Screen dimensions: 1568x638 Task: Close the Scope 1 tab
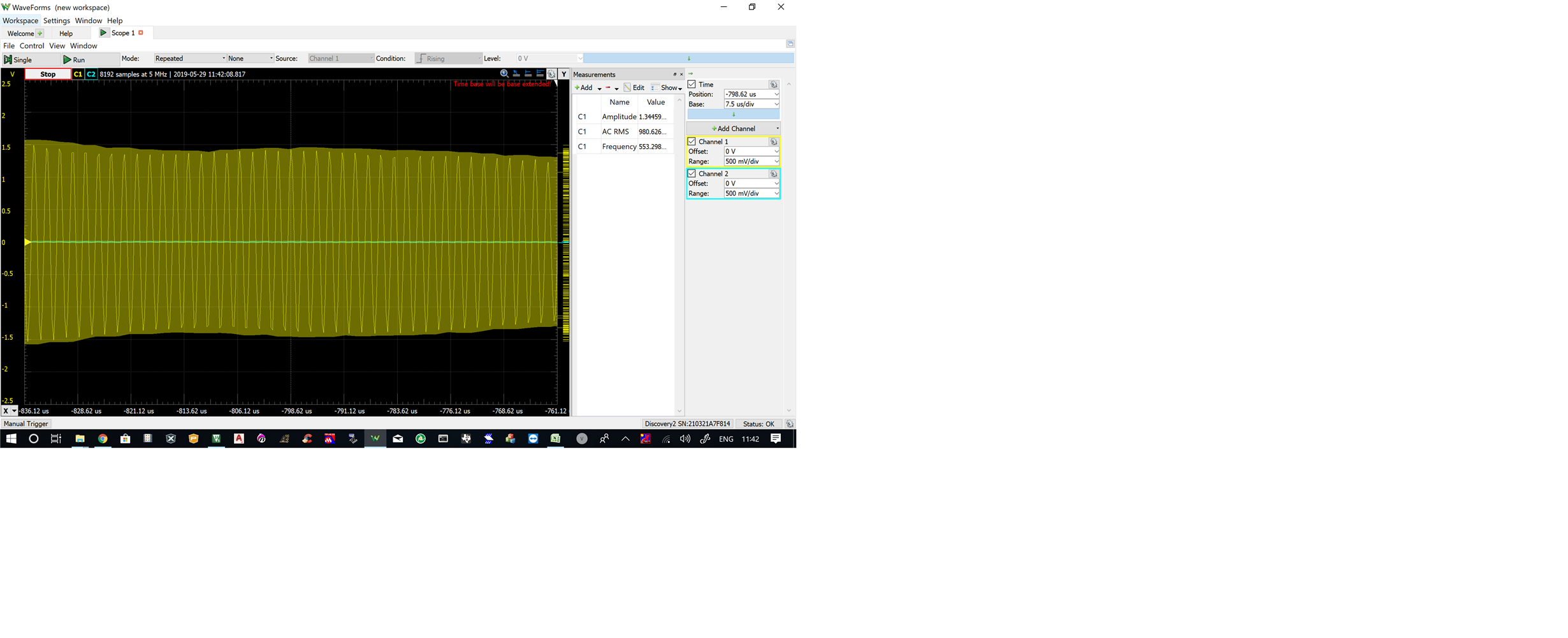click(x=141, y=33)
